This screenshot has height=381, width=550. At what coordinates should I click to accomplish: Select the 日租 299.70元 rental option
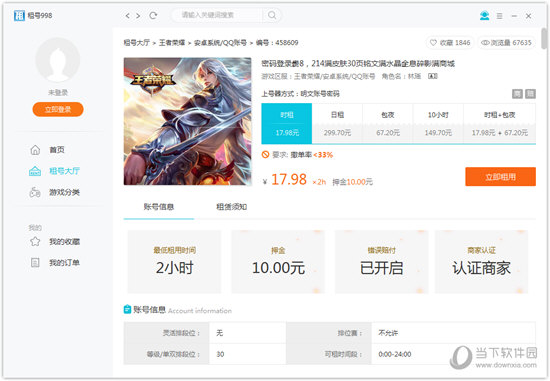click(x=337, y=123)
